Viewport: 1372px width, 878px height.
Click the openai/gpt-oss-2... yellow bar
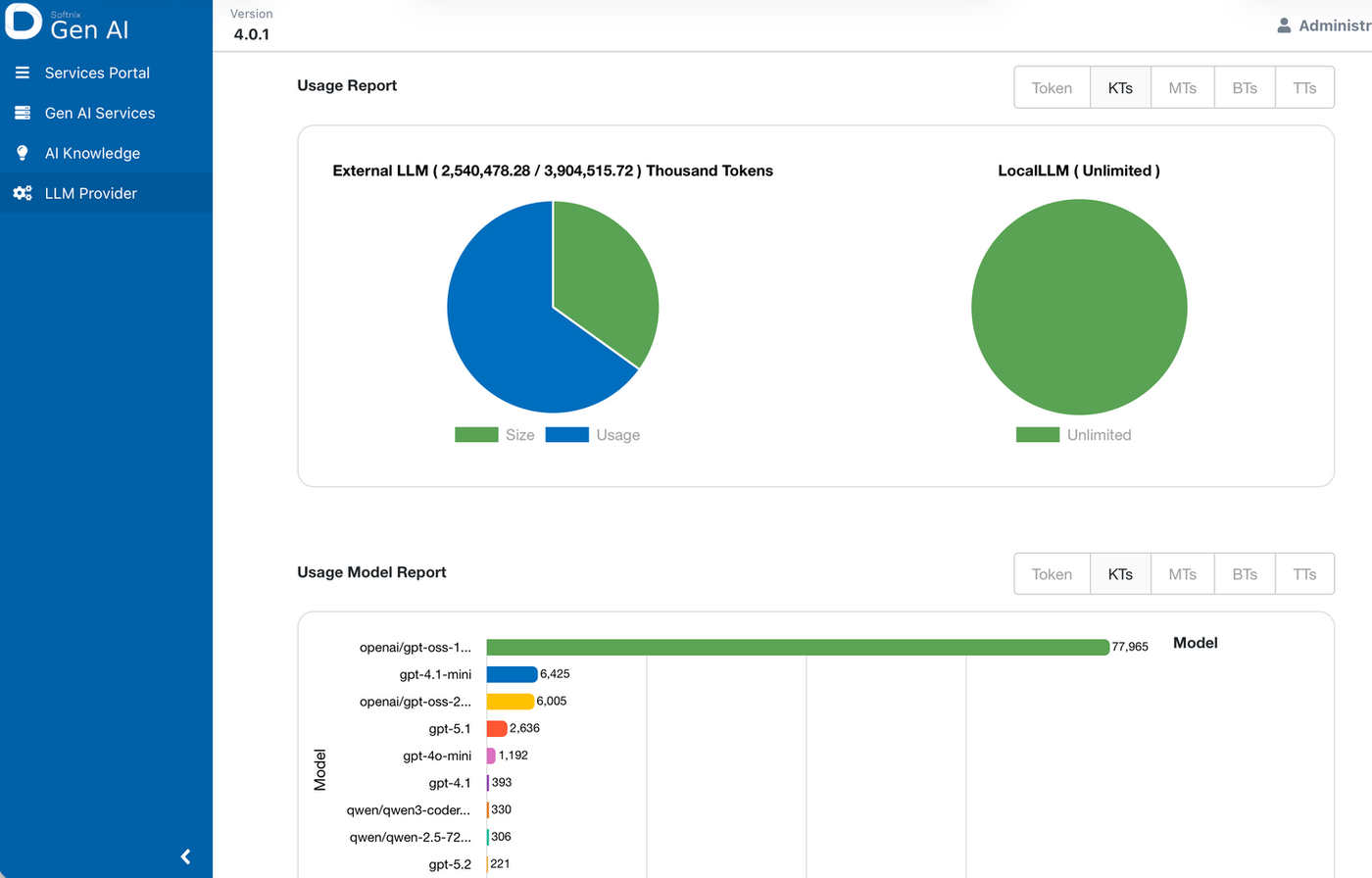coord(510,702)
